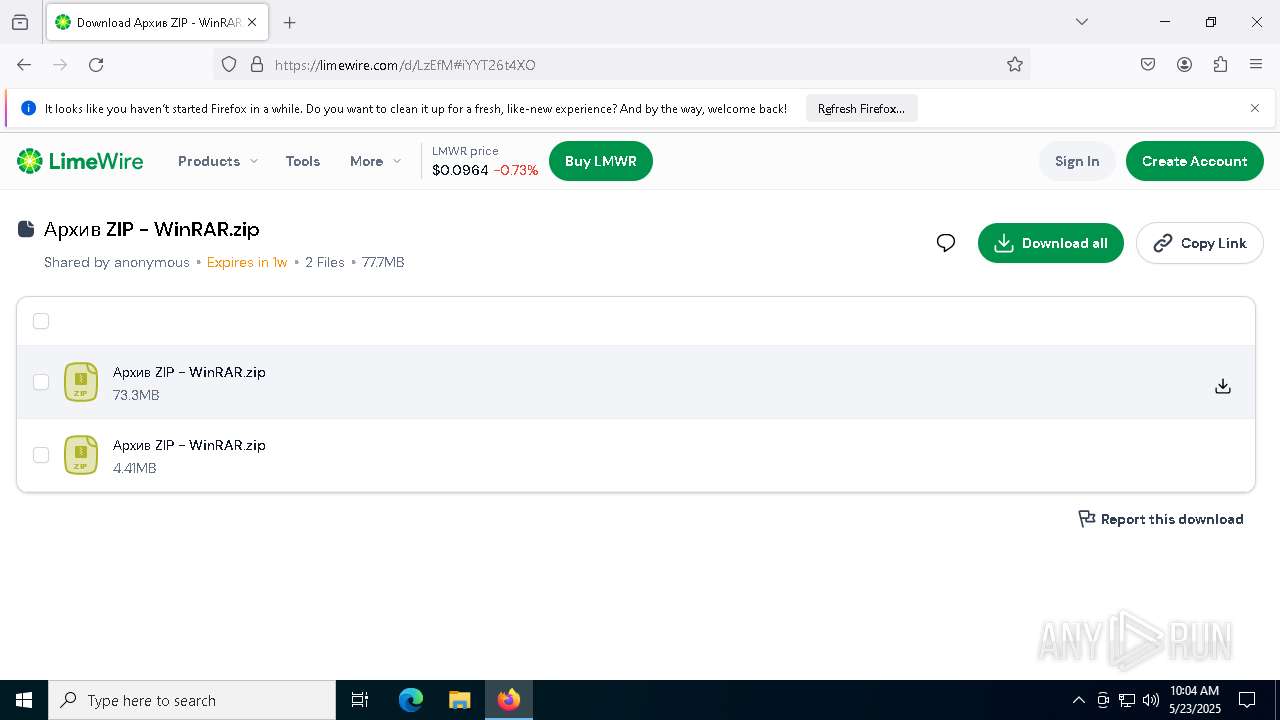Select the 73.3MB archive checkbox

[x=41, y=382]
